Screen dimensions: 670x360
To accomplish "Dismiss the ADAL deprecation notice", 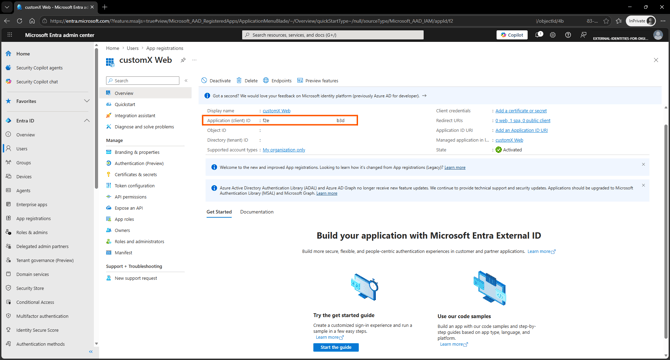I will (643, 186).
